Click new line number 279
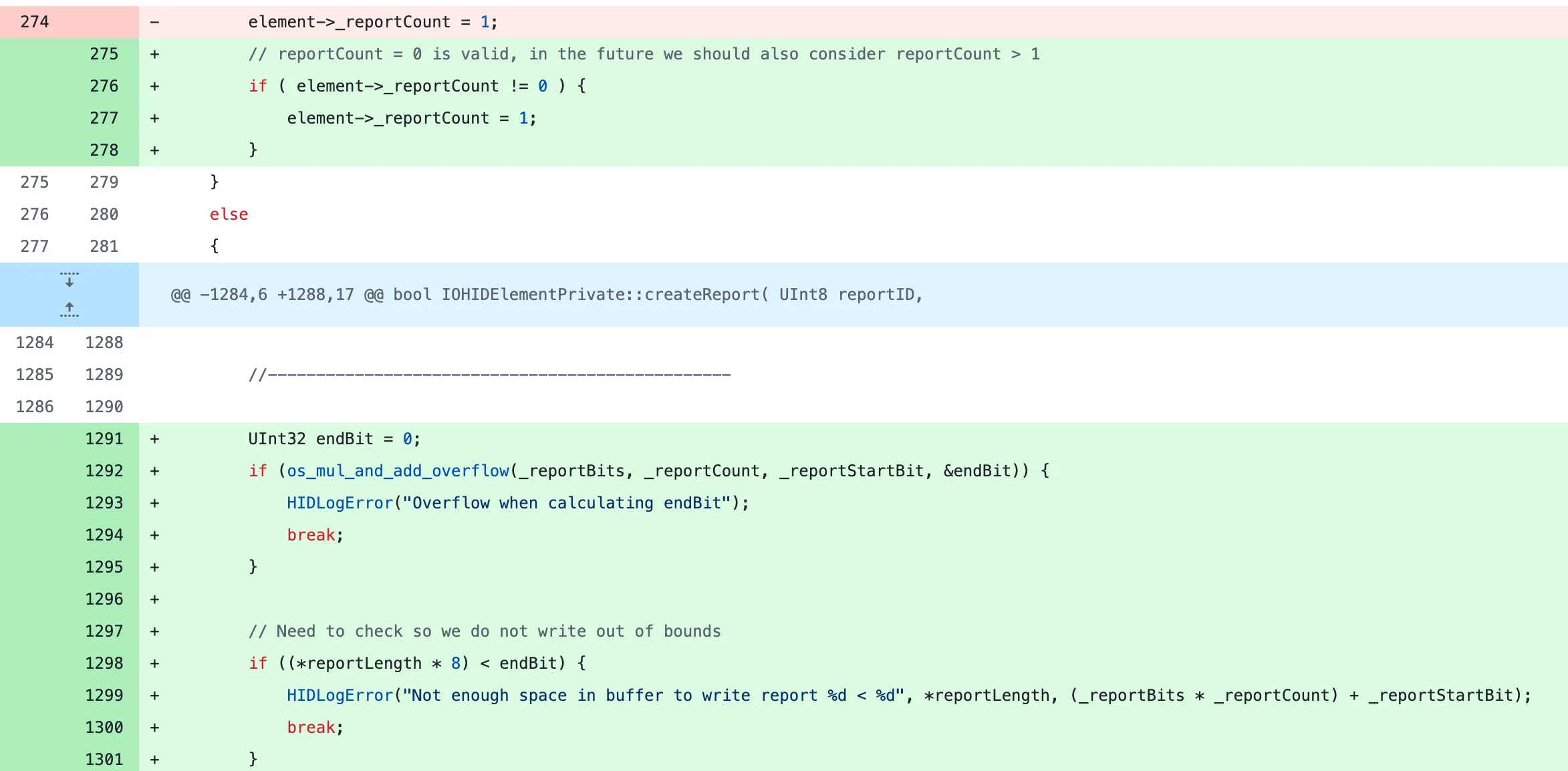 [x=104, y=182]
